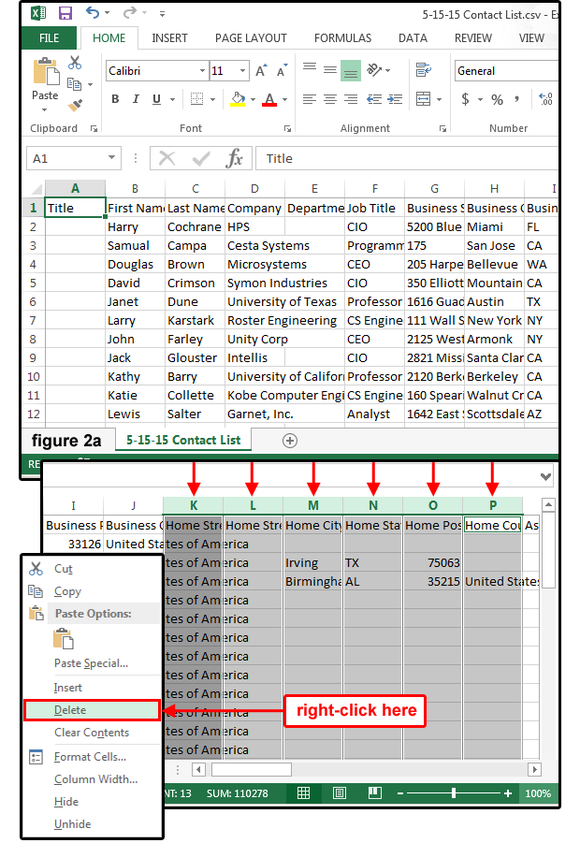Click the Wrap Text icon
The width and height of the screenshot is (580, 843).
tap(424, 70)
